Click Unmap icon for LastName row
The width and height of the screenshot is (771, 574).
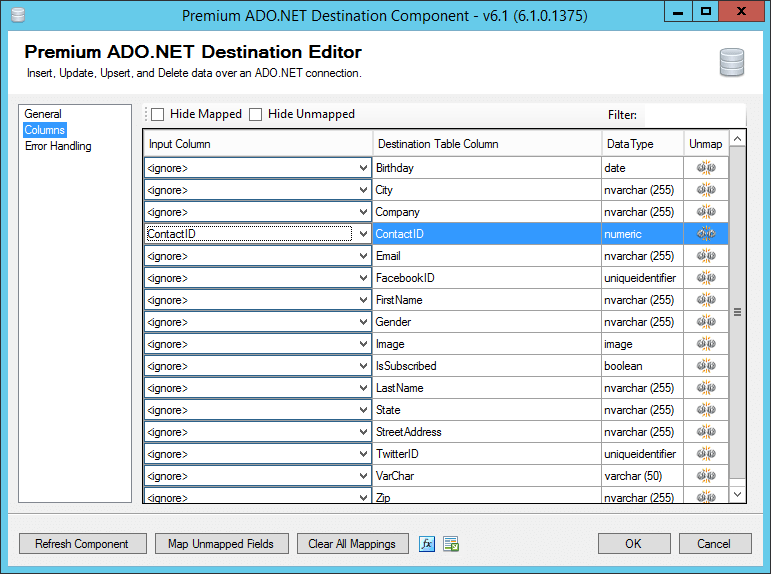(706, 388)
